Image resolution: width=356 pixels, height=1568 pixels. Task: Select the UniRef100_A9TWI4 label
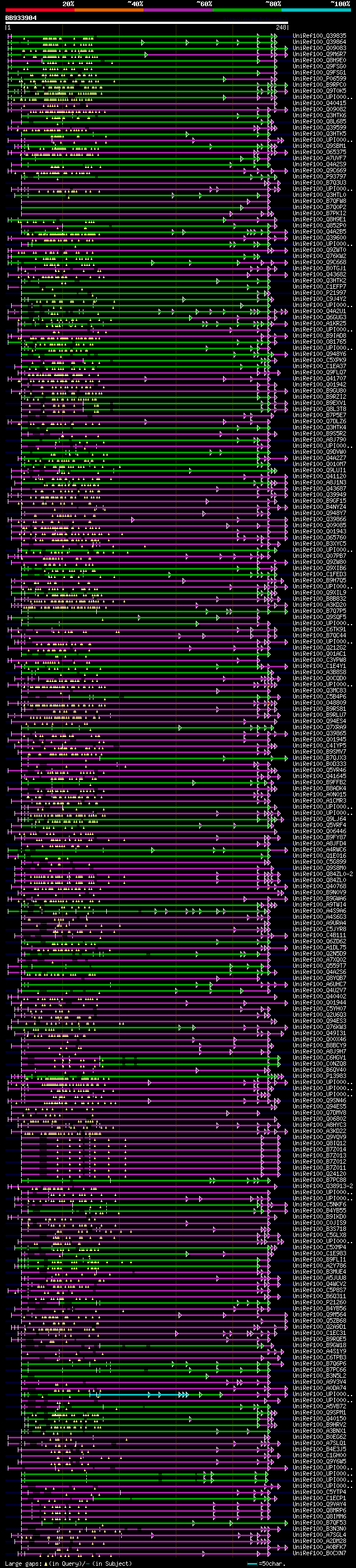coord(319,904)
